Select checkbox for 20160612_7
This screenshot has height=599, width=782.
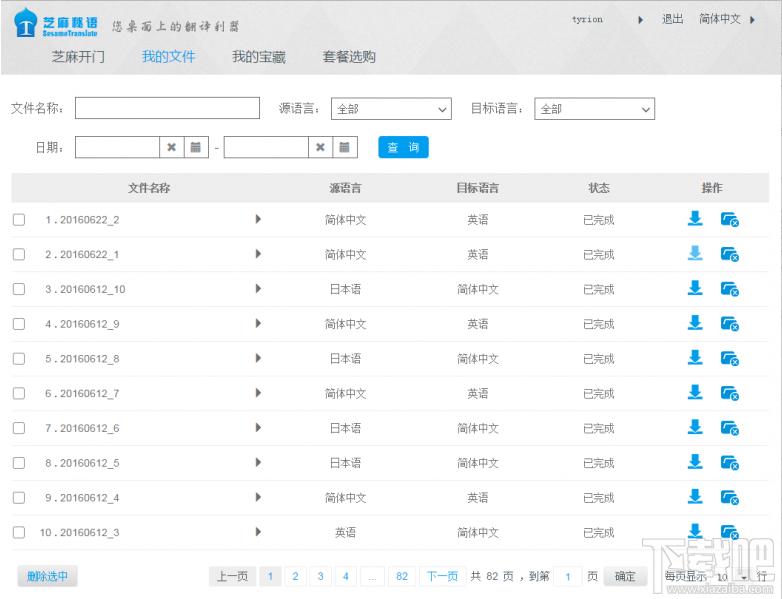19,394
